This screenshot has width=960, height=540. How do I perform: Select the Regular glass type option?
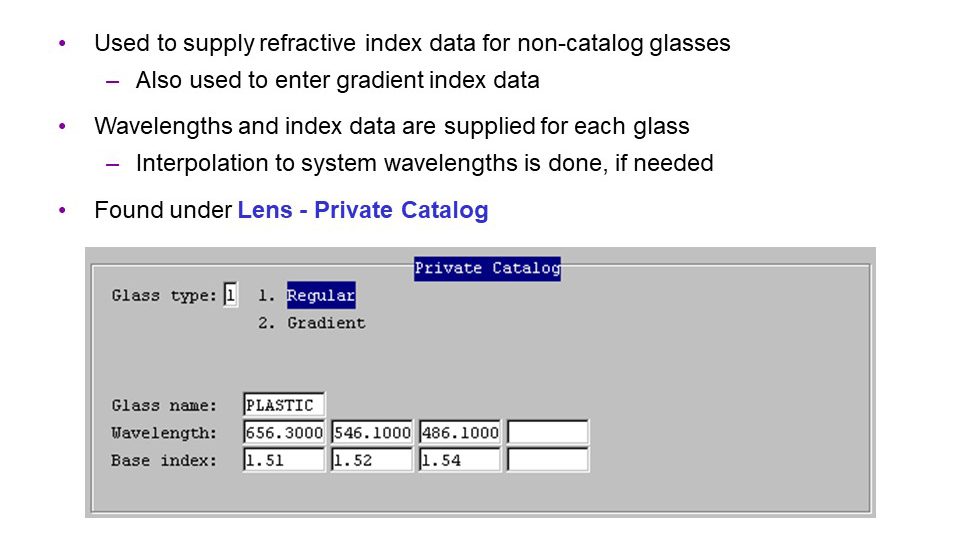[321, 296]
